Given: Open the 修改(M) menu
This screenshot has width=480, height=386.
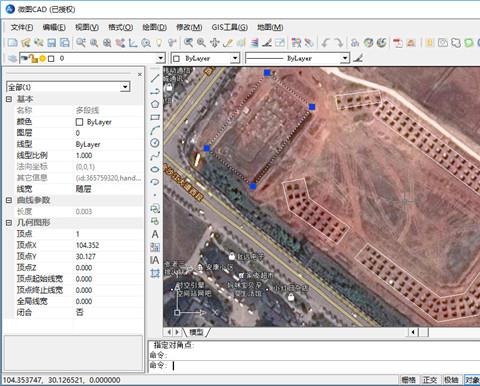Looking at the screenshot, I should click(x=189, y=27).
